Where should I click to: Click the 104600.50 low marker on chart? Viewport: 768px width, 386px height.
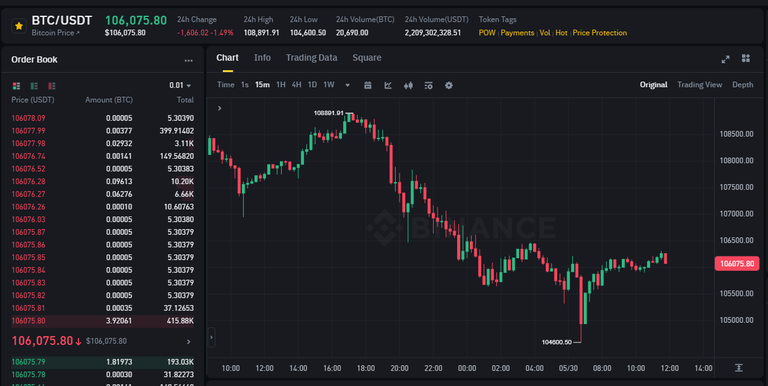[557, 342]
